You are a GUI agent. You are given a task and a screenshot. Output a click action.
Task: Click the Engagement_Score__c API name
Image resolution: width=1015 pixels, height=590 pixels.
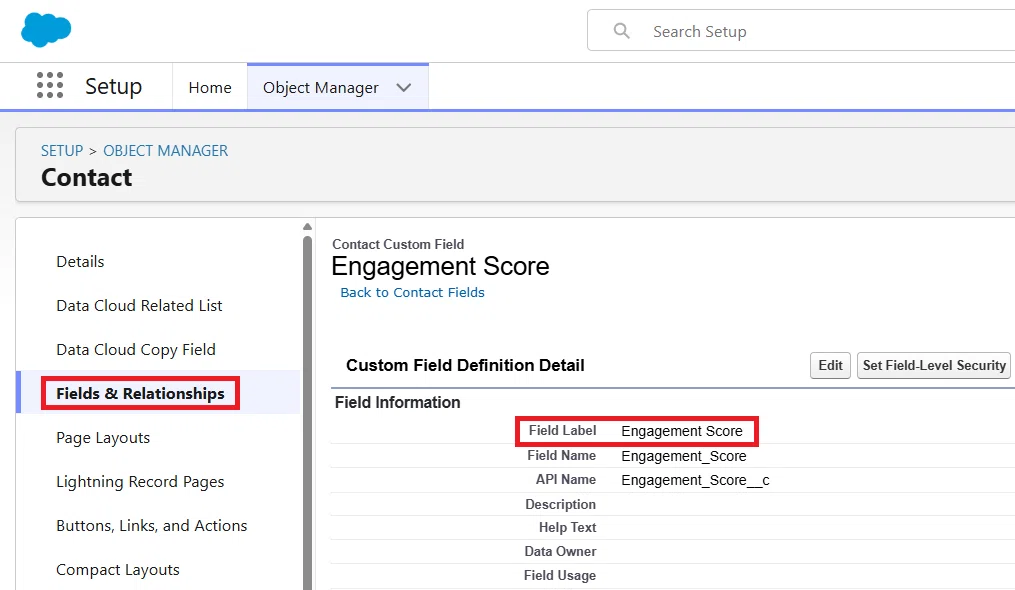point(695,481)
